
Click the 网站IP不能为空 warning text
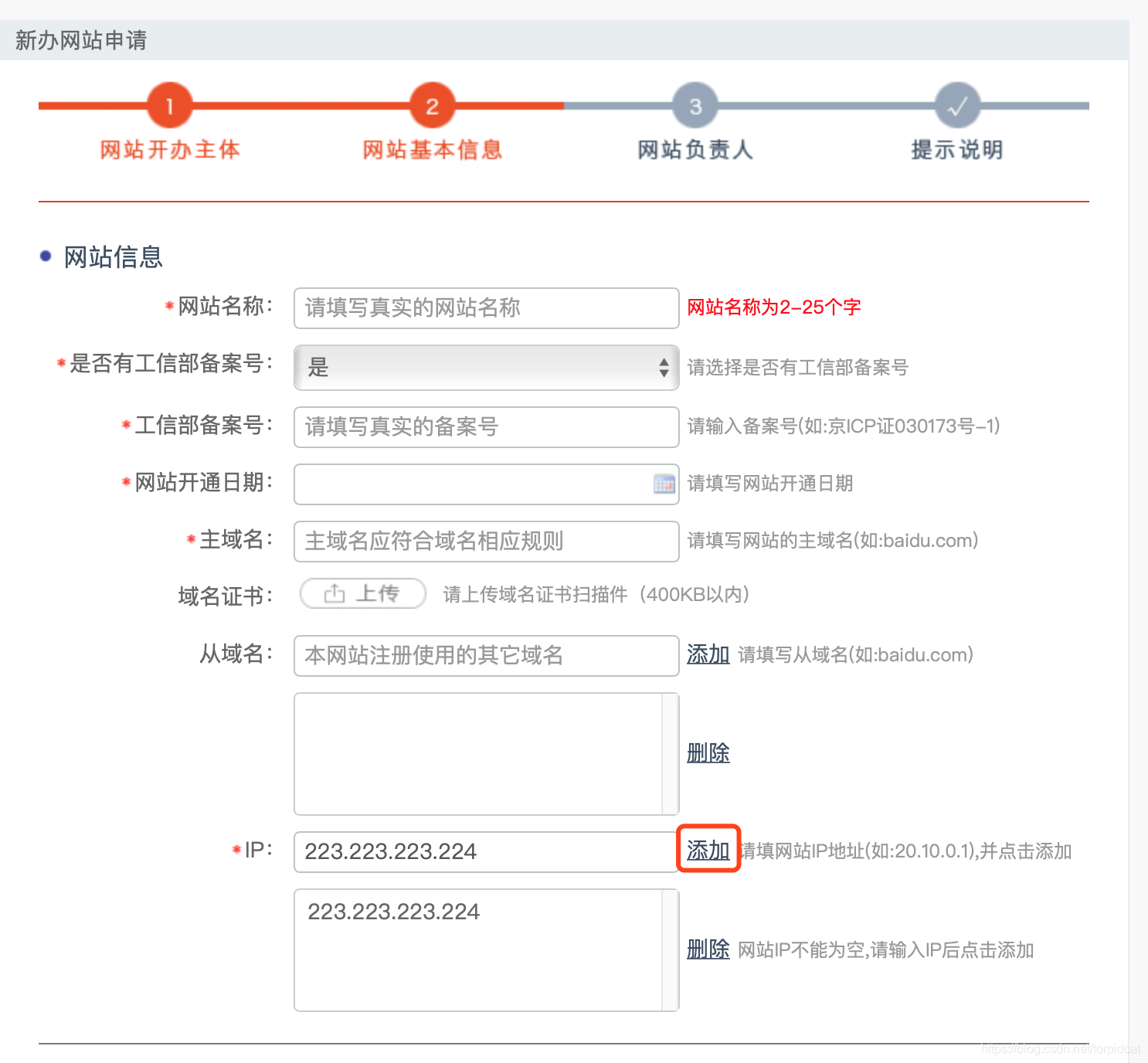(x=886, y=950)
